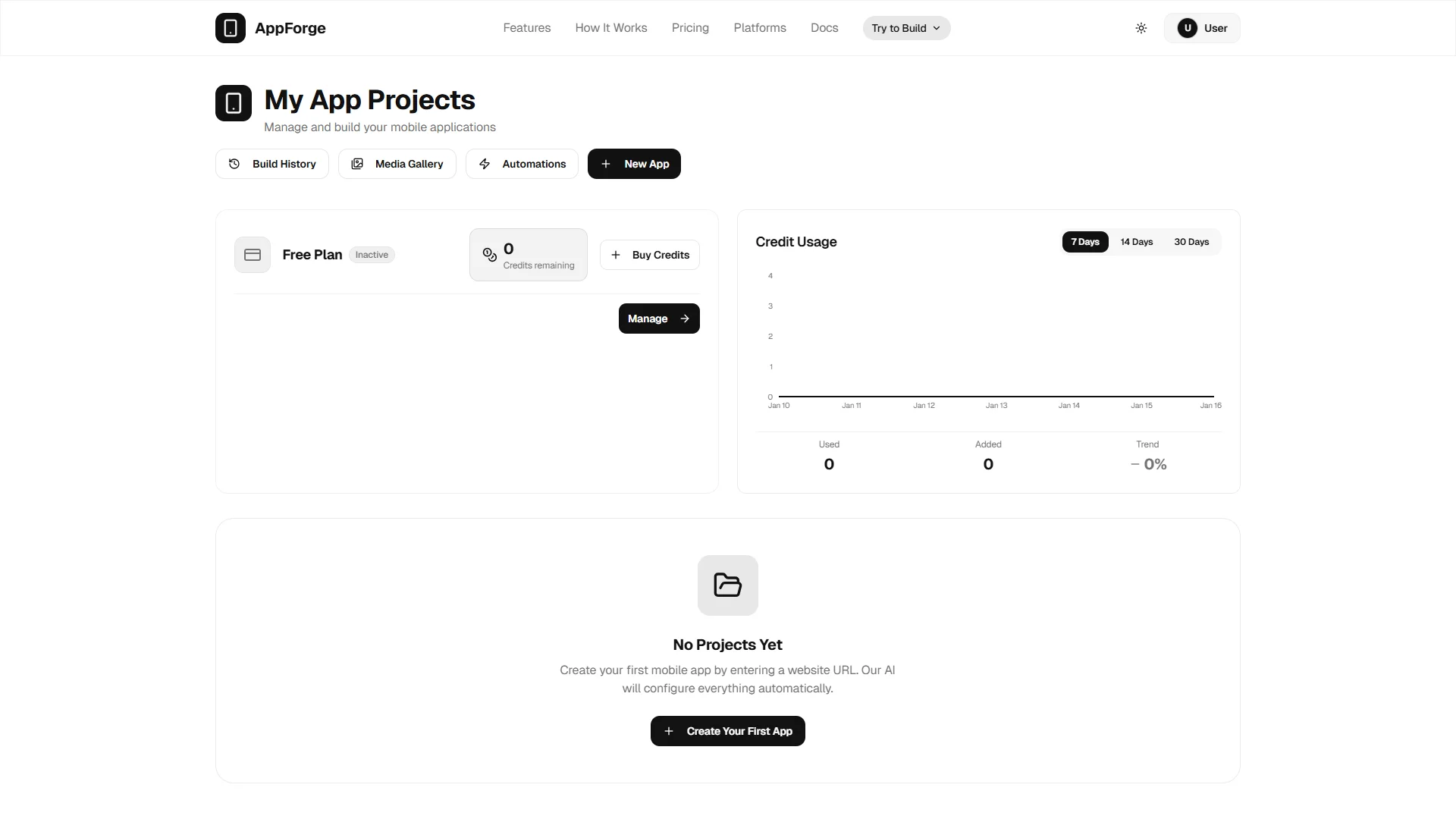Click the credit card icon beside Free Plan
The image size is (1456, 819).
[x=253, y=255]
